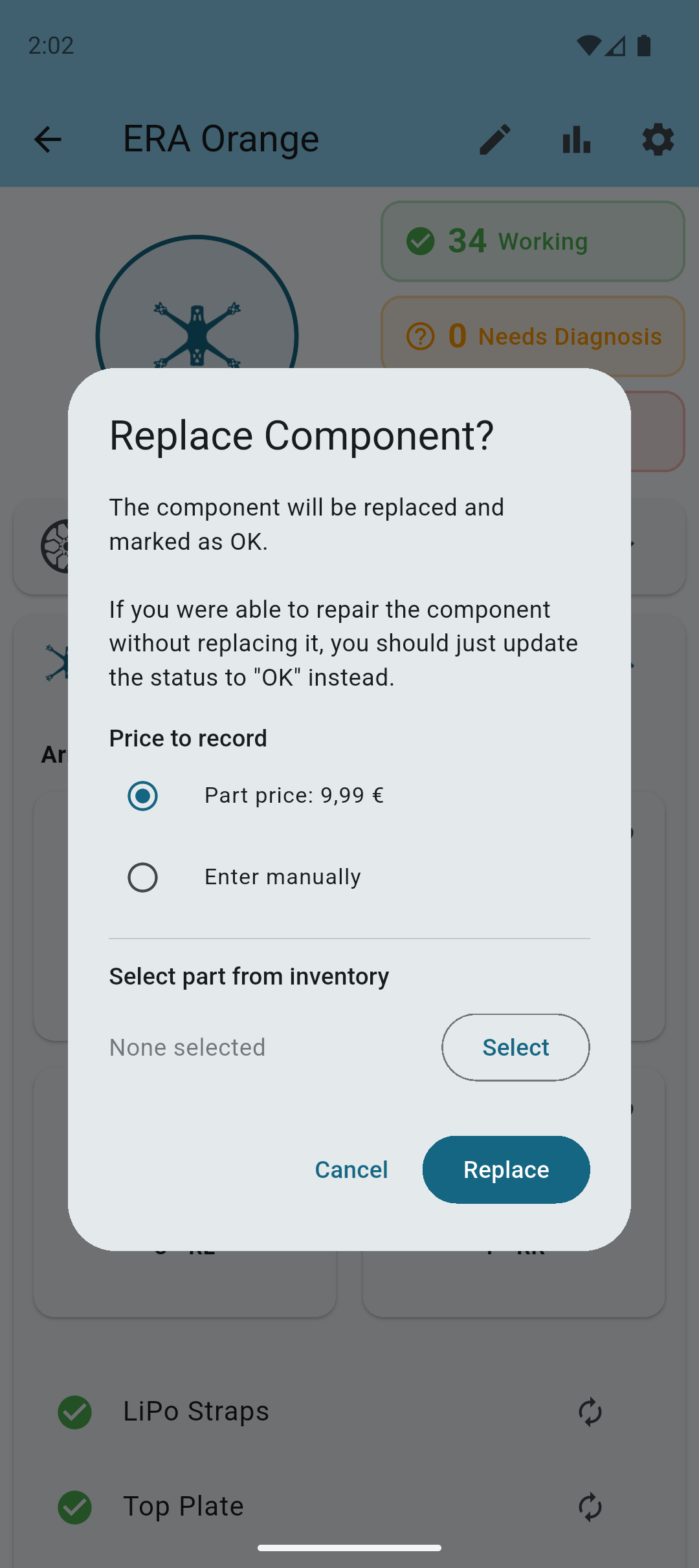
Task: Replace LiPo Straps using its refresh icon
Action: click(x=590, y=1412)
